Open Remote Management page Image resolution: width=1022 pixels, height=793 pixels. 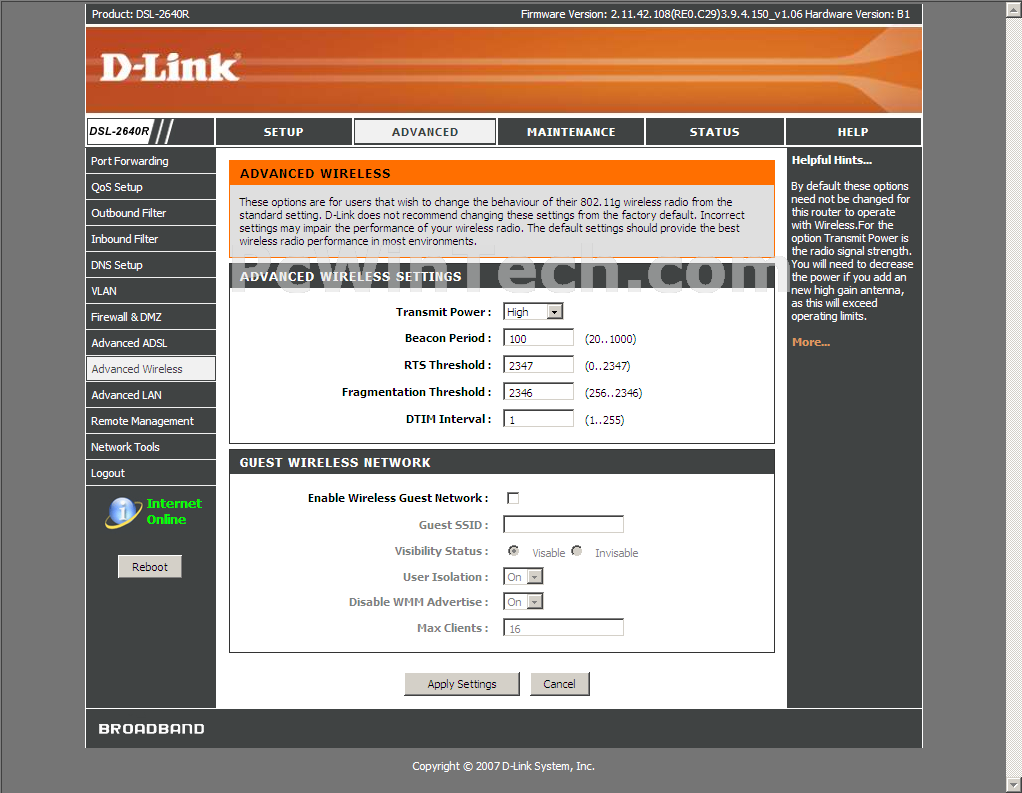pos(151,421)
